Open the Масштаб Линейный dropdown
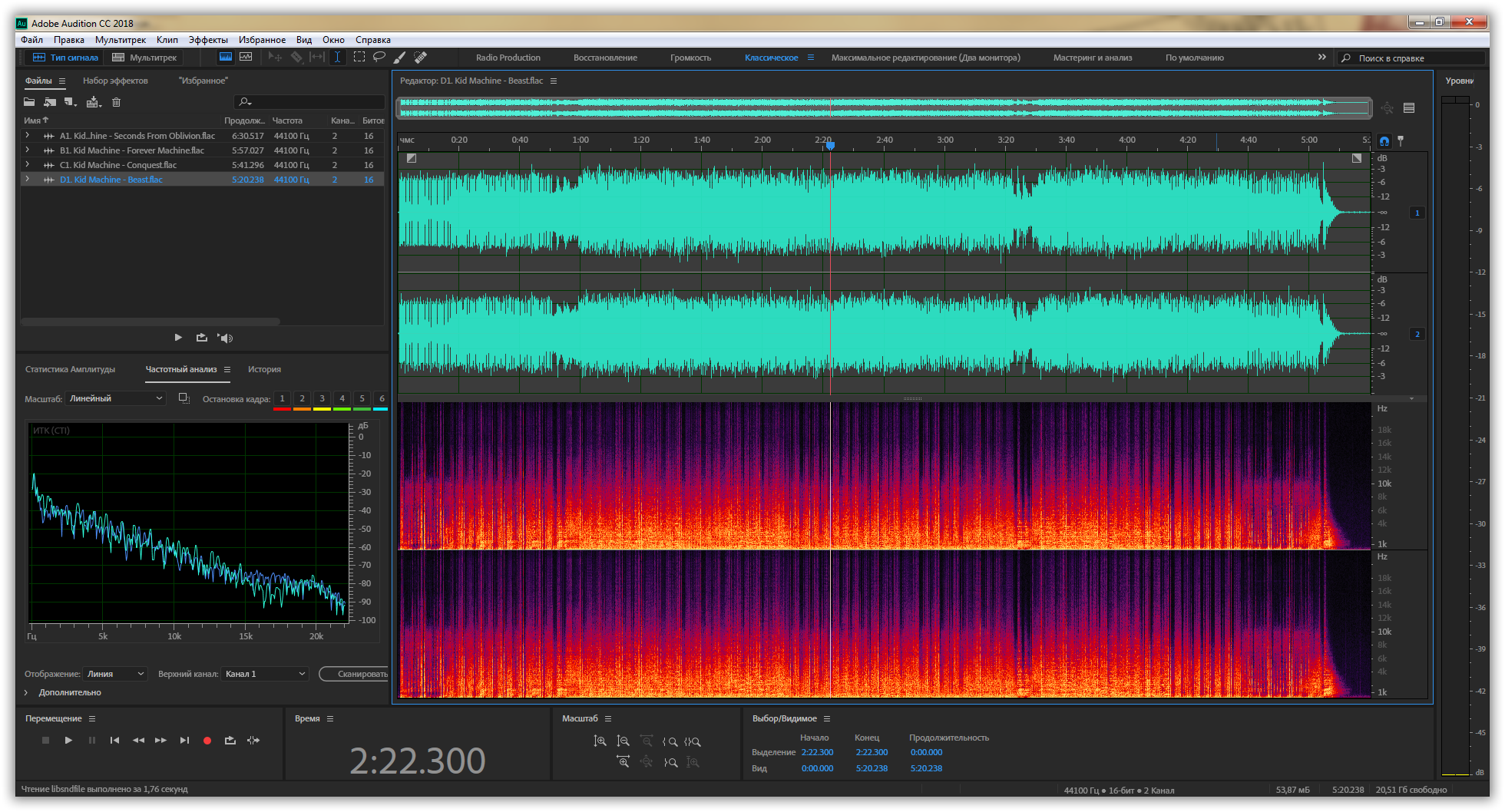The height and width of the screenshot is (812, 1505). pyautogui.click(x=116, y=398)
